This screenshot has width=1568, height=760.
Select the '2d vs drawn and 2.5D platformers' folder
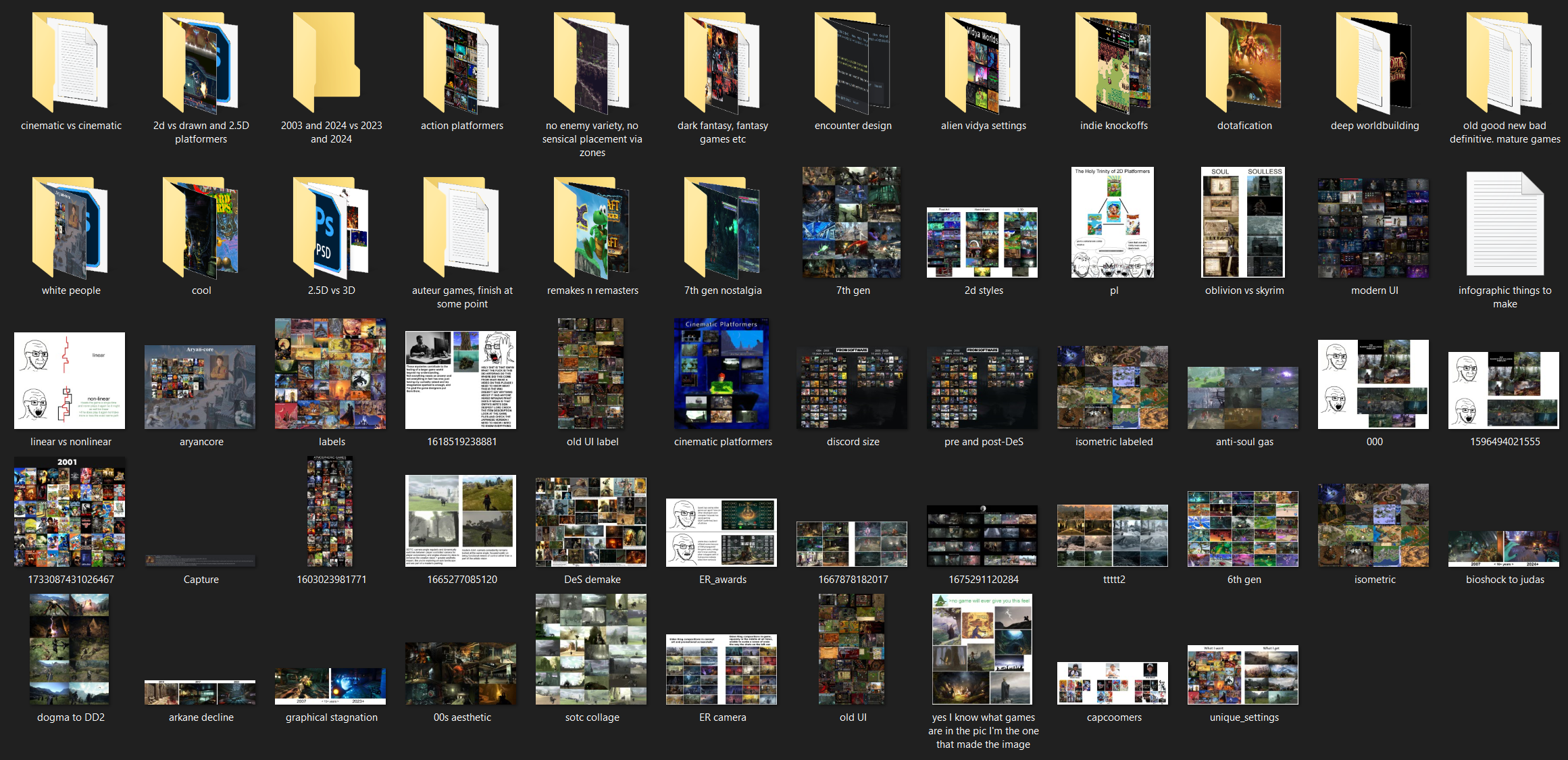[x=201, y=62]
